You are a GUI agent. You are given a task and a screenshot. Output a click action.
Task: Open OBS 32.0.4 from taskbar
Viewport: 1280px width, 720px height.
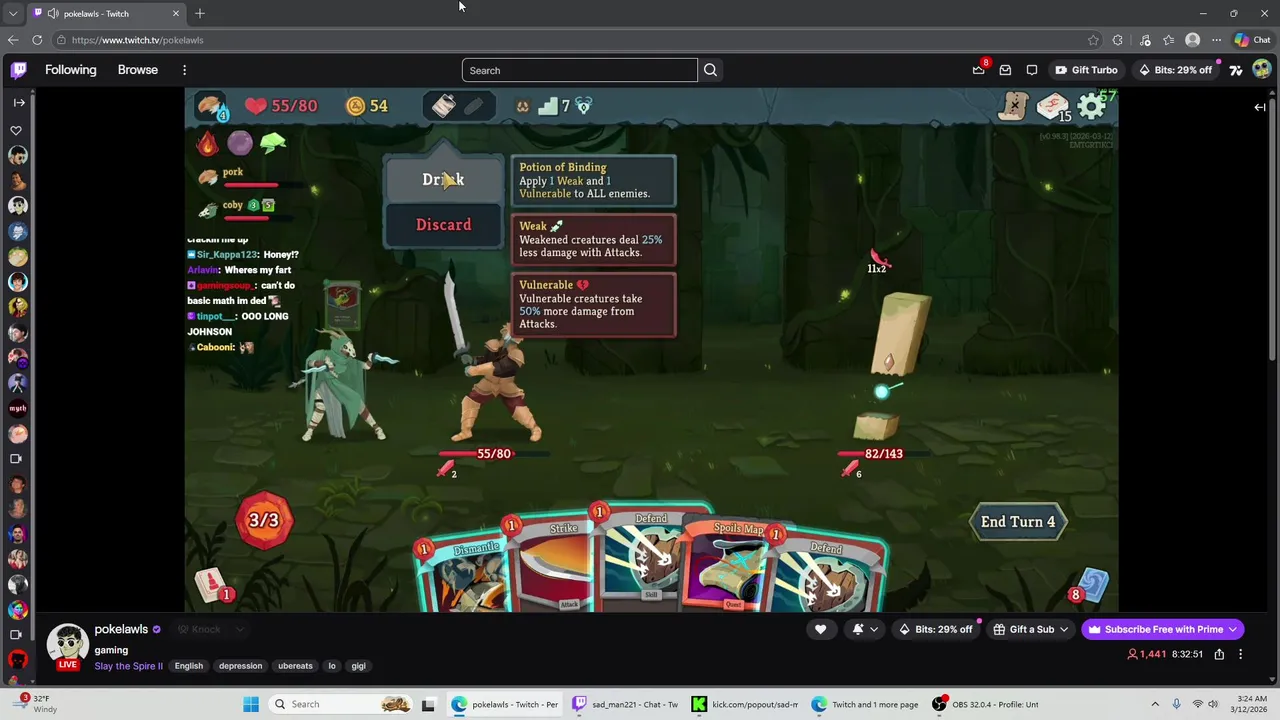(x=986, y=704)
